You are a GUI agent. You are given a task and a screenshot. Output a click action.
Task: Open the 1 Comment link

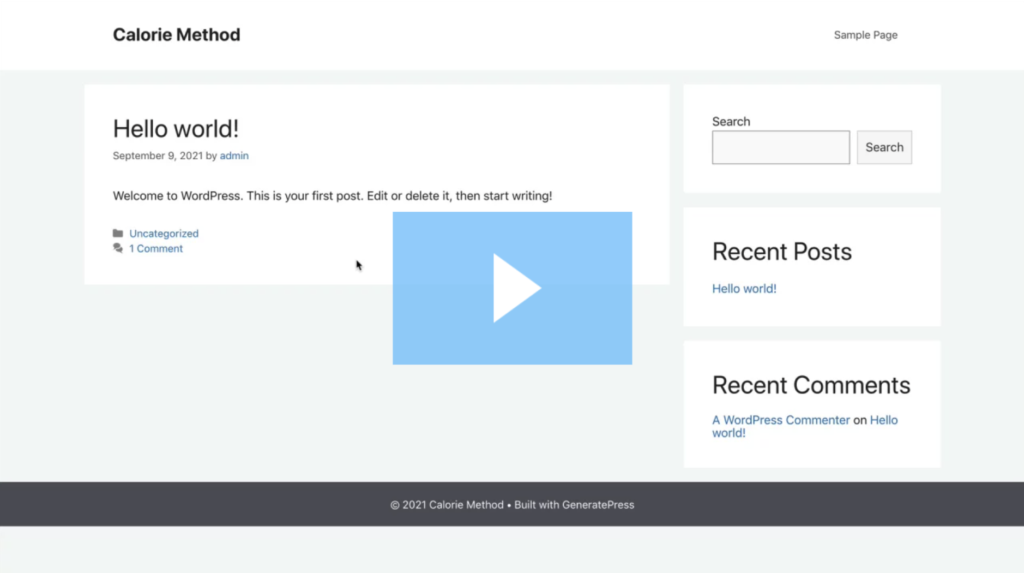coord(156,248)
